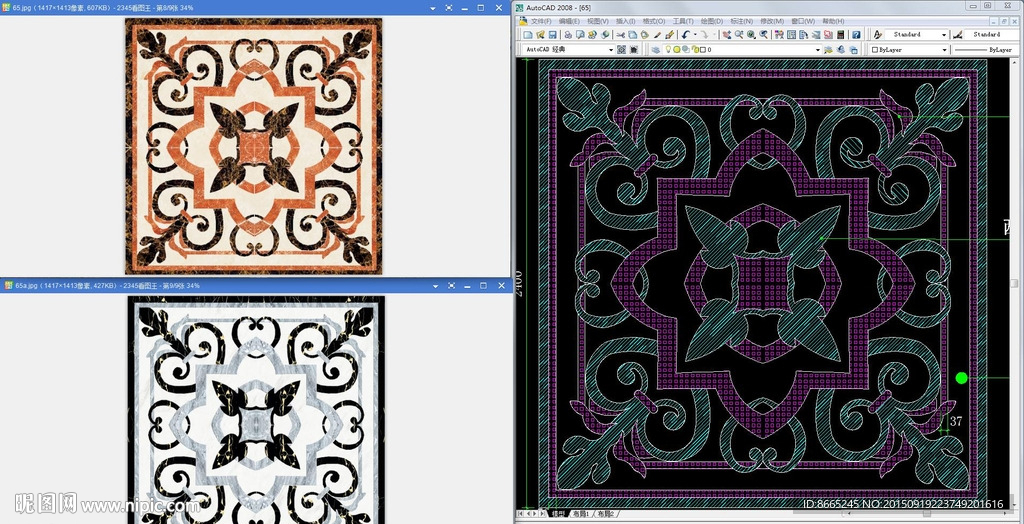Open the 格式(O) menu

tap(654, 21)
